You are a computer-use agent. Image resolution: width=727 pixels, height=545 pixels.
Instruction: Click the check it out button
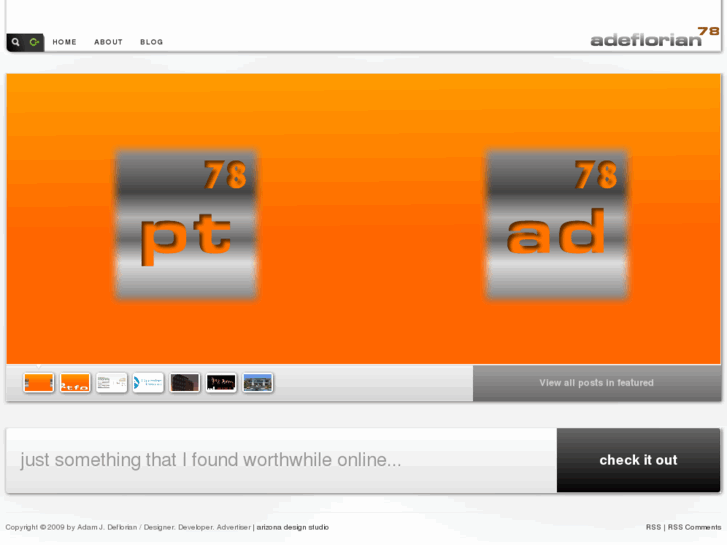click(x=638, y=460)
